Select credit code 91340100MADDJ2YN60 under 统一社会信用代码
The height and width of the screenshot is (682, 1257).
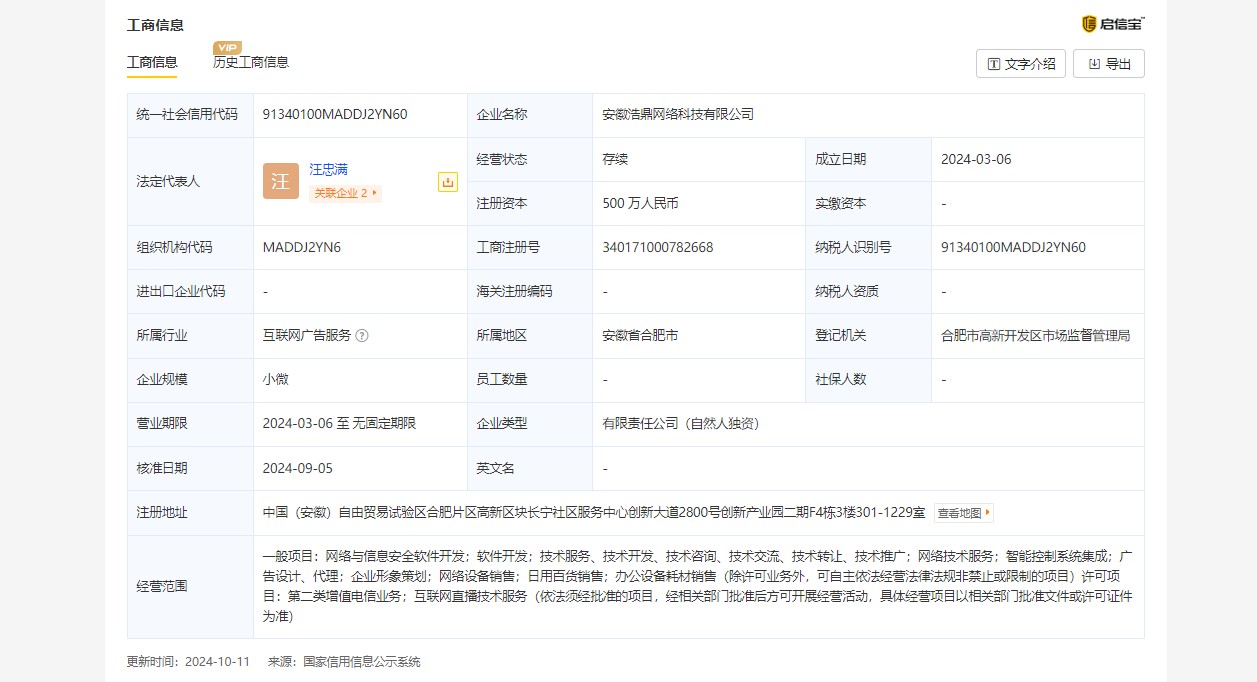click(335, 114)
